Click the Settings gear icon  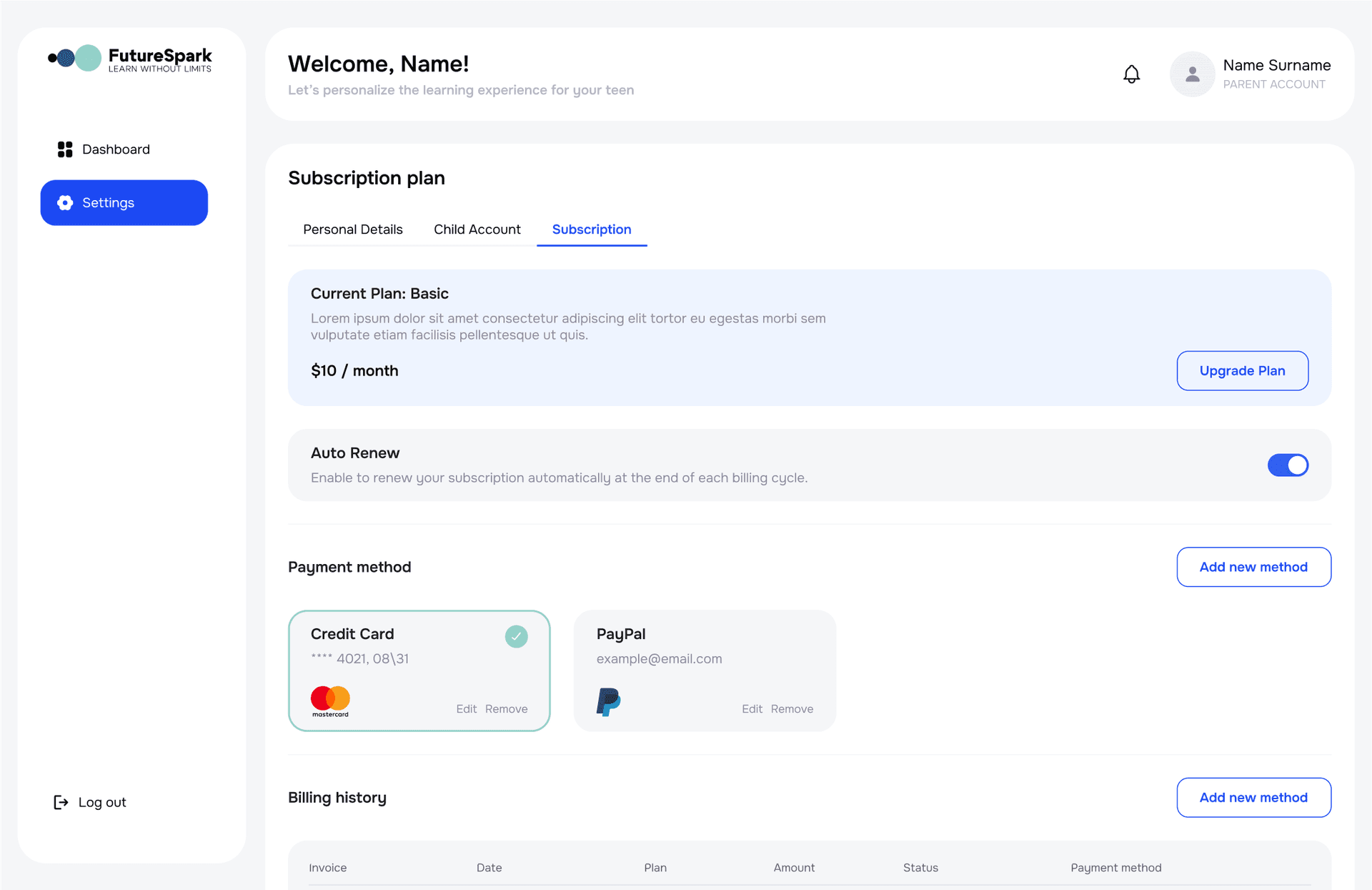[64, 202]
